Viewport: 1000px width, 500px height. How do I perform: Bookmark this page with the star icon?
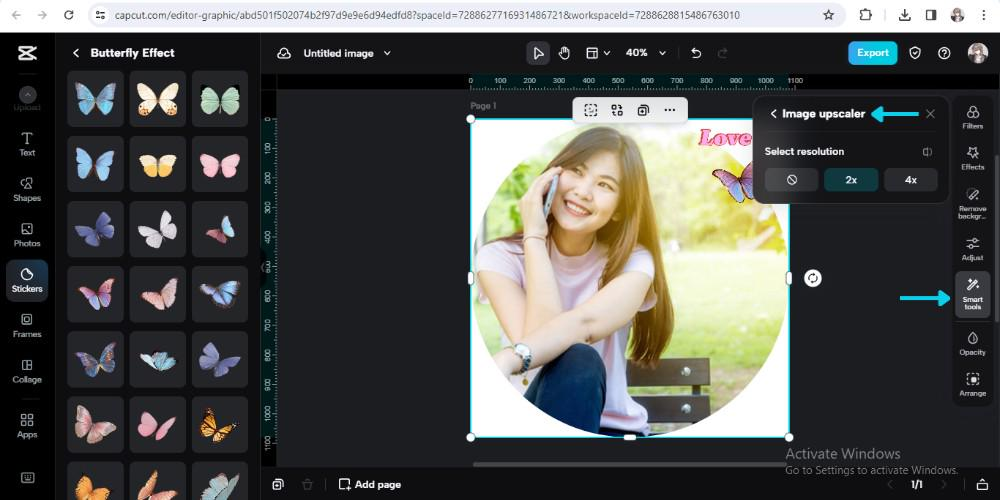point(828,15)
